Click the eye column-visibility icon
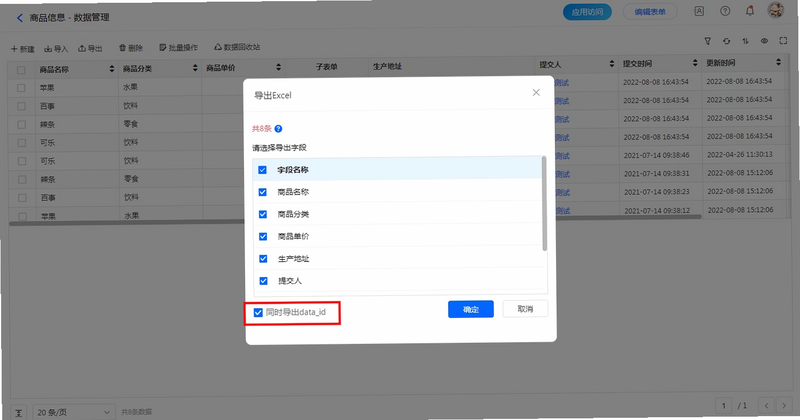 pos(764,41)
